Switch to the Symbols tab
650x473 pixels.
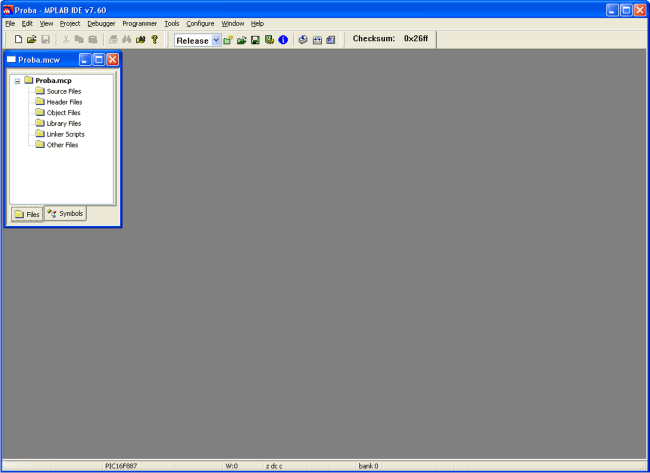[x=65, y=213]
